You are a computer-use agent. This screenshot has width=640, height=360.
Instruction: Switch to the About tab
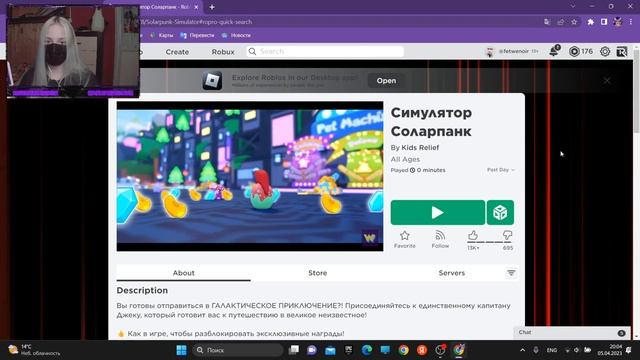coord(183,273)
